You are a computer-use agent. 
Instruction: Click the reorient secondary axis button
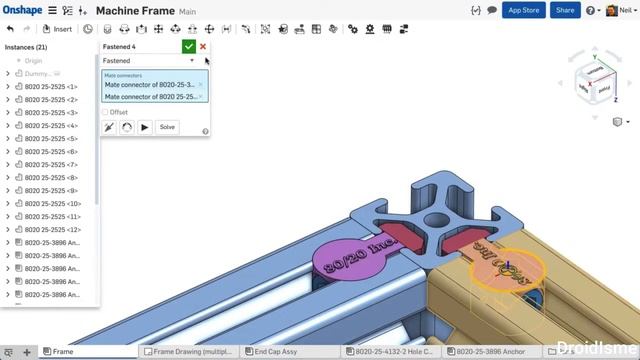(x=127, y=127)
